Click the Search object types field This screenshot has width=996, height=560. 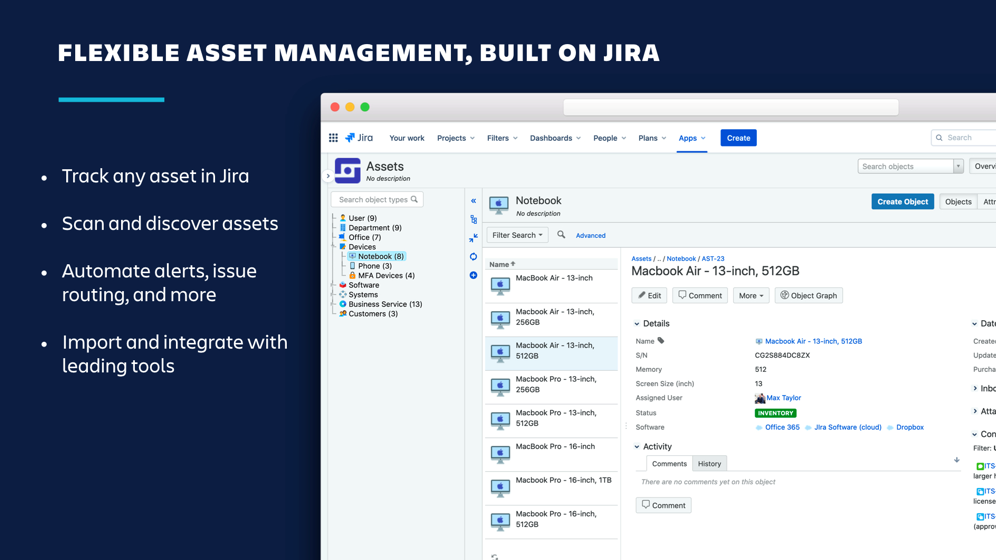377,199
